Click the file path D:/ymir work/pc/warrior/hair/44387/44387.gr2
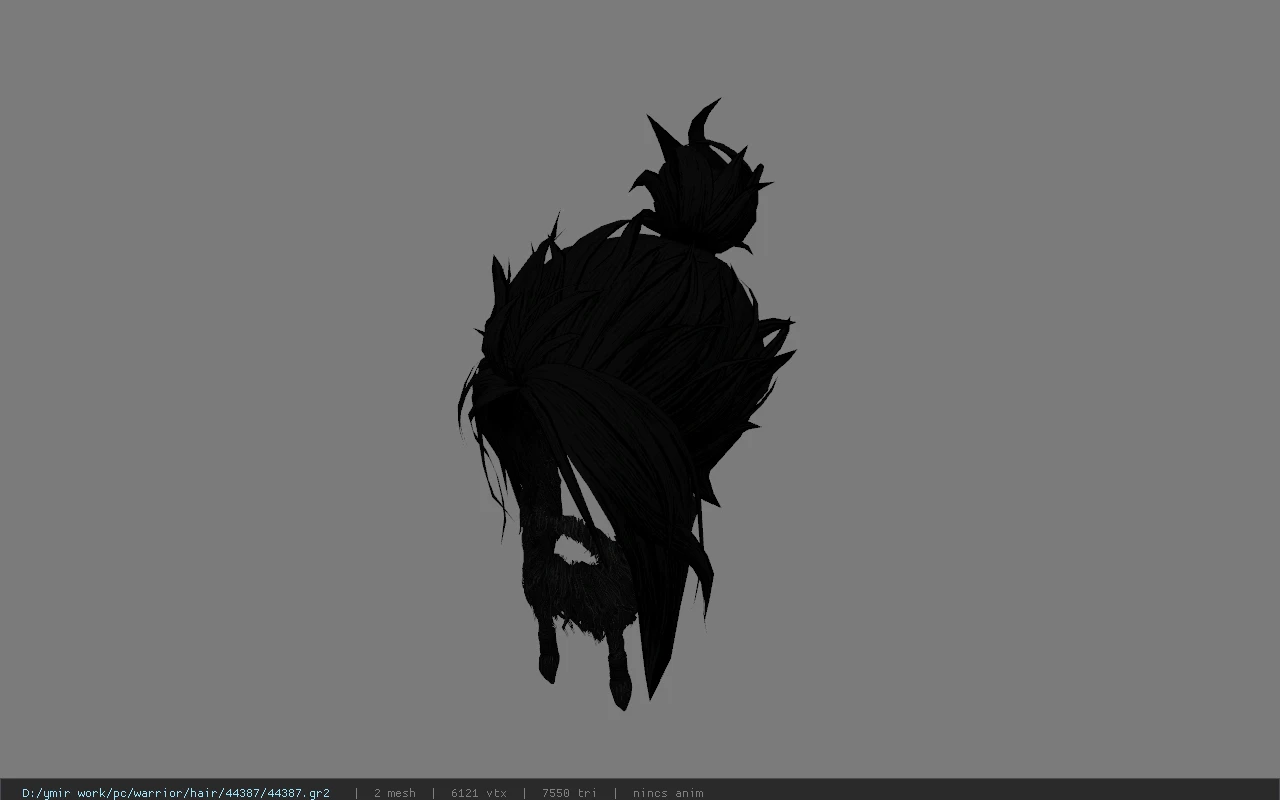The width and height of the screenshot is (1280, 800). point(176,793)
